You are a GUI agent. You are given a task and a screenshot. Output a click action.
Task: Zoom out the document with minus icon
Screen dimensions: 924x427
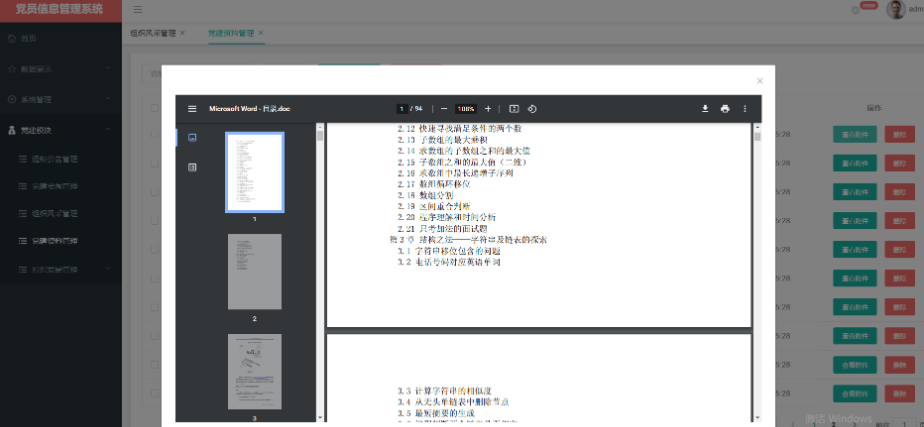tap(444, 109)
